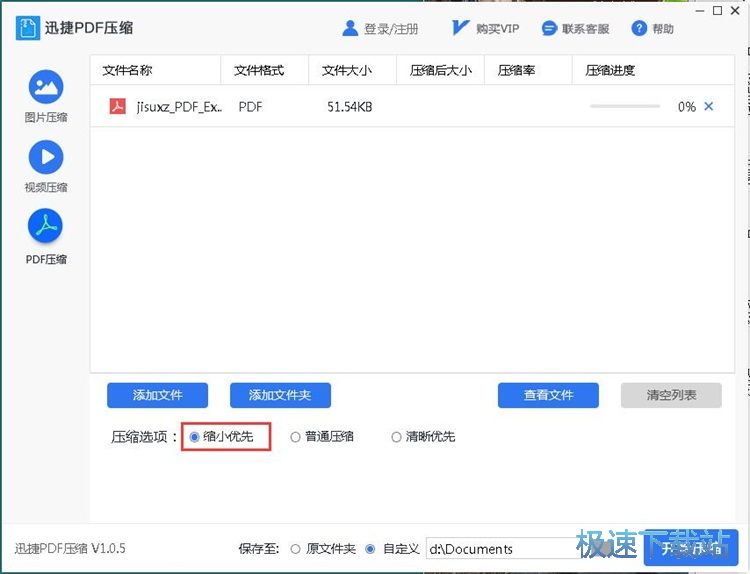Click 添加文件夹 add folder button

[x=280, y=395]
